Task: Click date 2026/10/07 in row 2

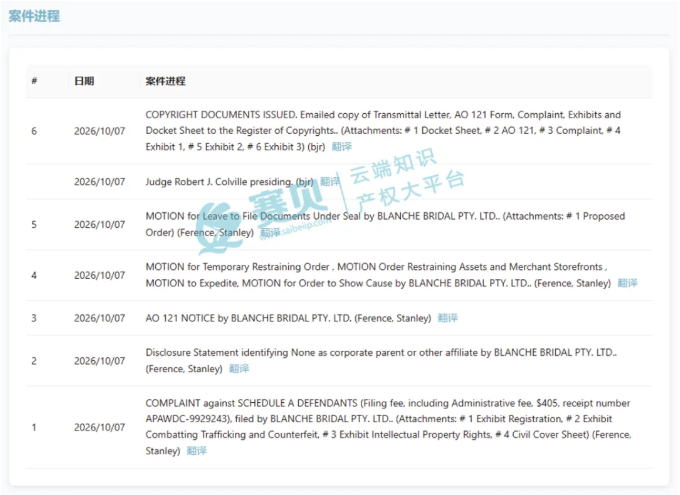Action: [99, 361]
